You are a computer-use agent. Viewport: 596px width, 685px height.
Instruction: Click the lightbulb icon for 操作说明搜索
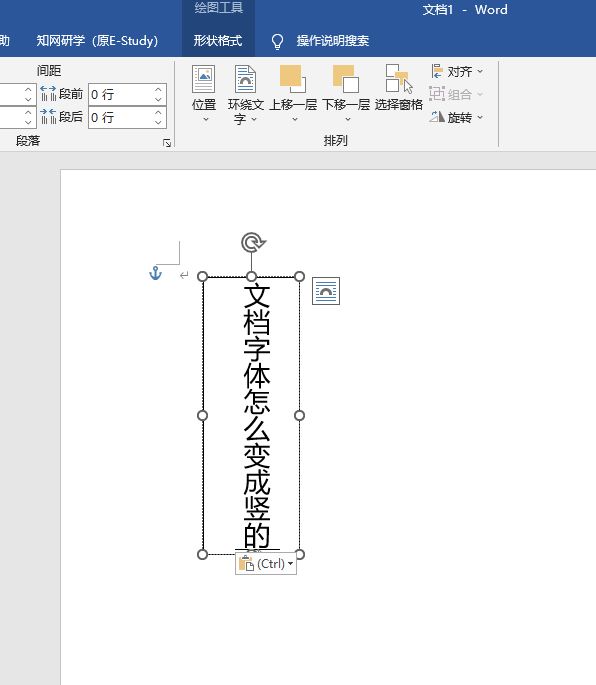pyautogui.click(x=277, y=42)
